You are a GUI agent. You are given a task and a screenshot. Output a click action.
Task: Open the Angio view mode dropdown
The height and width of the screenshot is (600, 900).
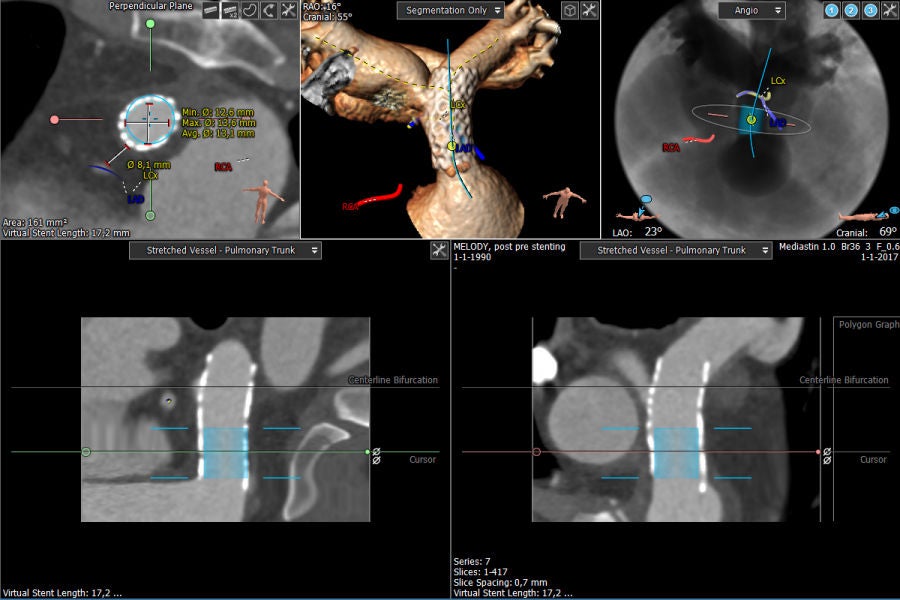[x=751, y=10]
